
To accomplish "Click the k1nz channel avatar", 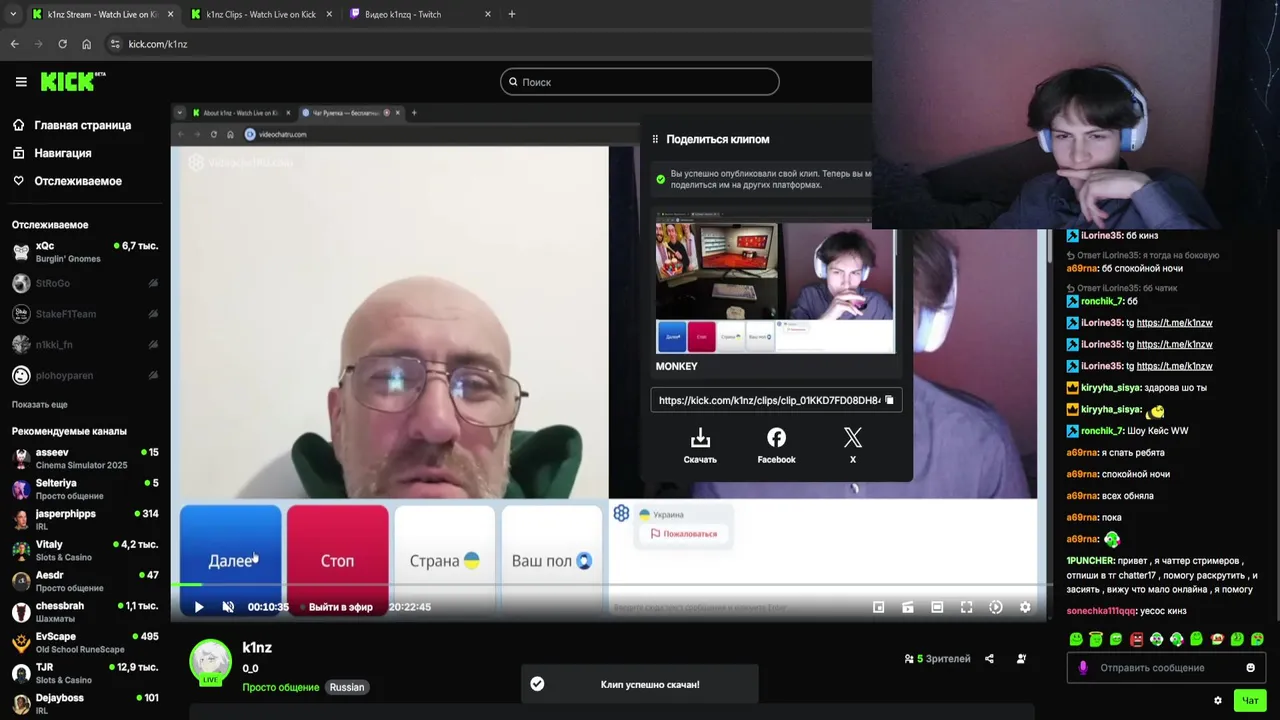I will [210, 662].
